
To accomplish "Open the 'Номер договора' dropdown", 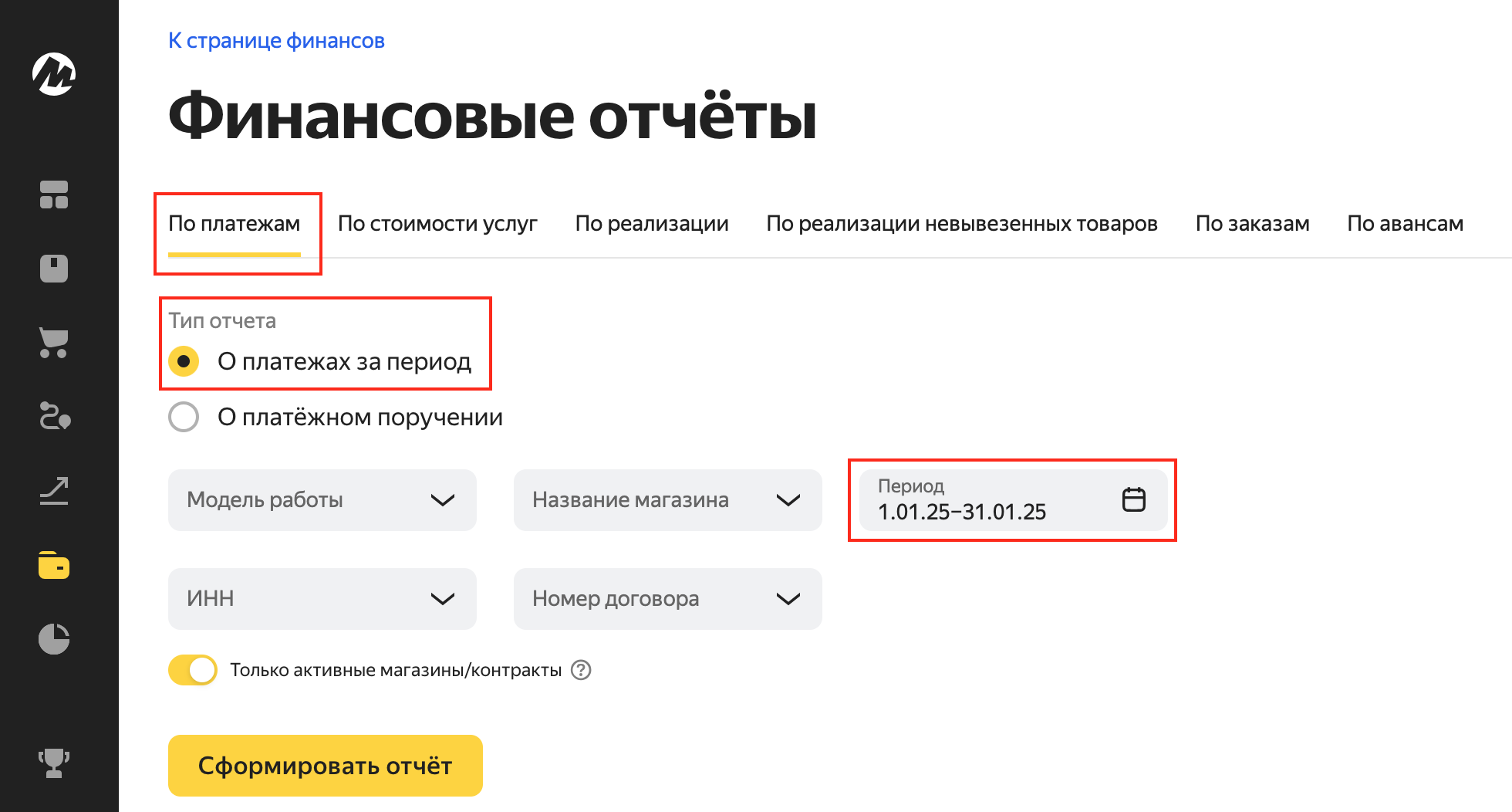I will pos(667,599).
